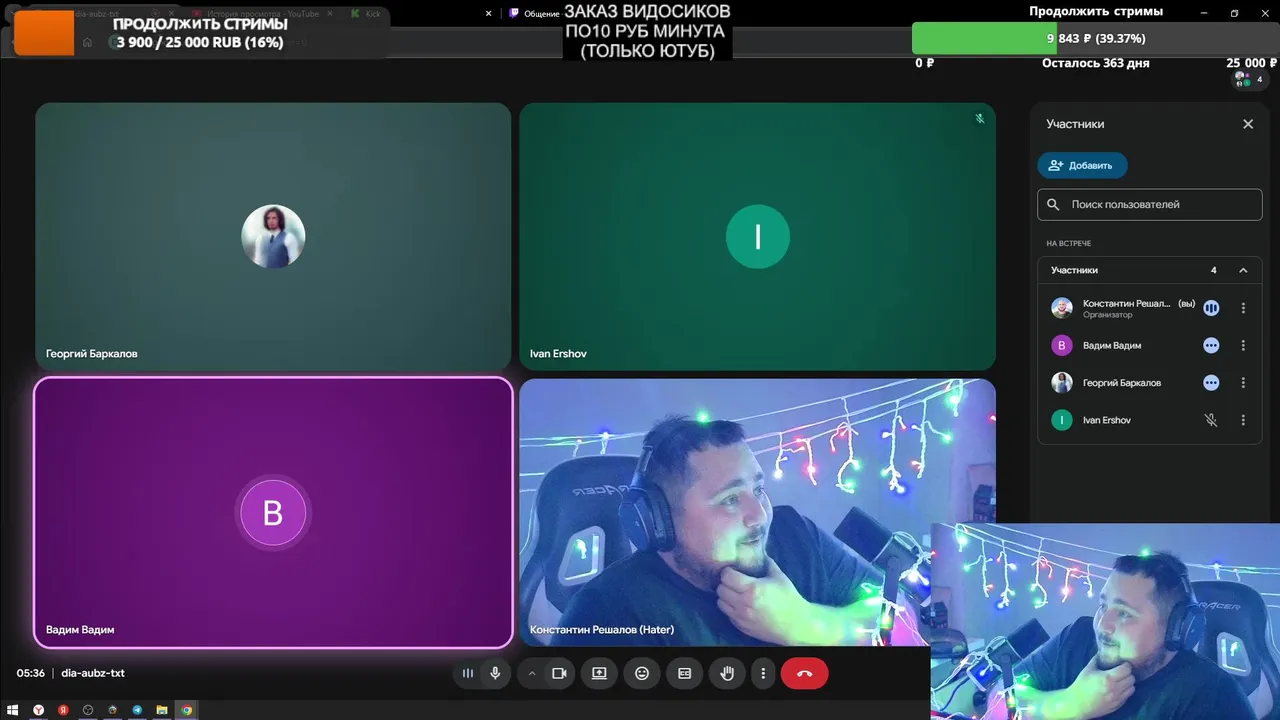Click the muted mic icon on the Ivan Ershov tile
The height and width of the screenshot is (720, 1280).
(x=980, y=118)
